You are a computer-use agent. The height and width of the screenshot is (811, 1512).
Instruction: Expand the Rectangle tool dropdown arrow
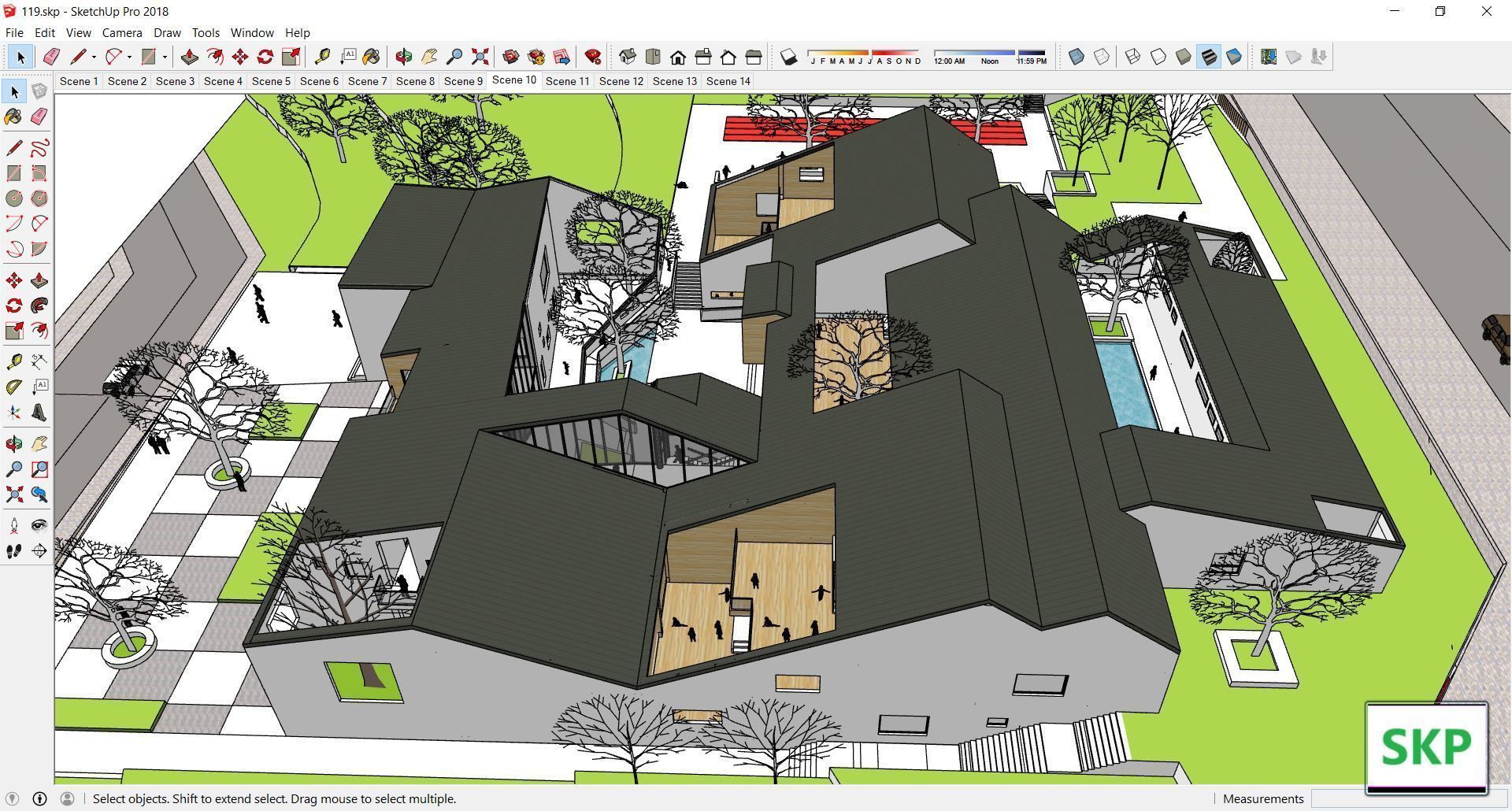click(165, 57)
